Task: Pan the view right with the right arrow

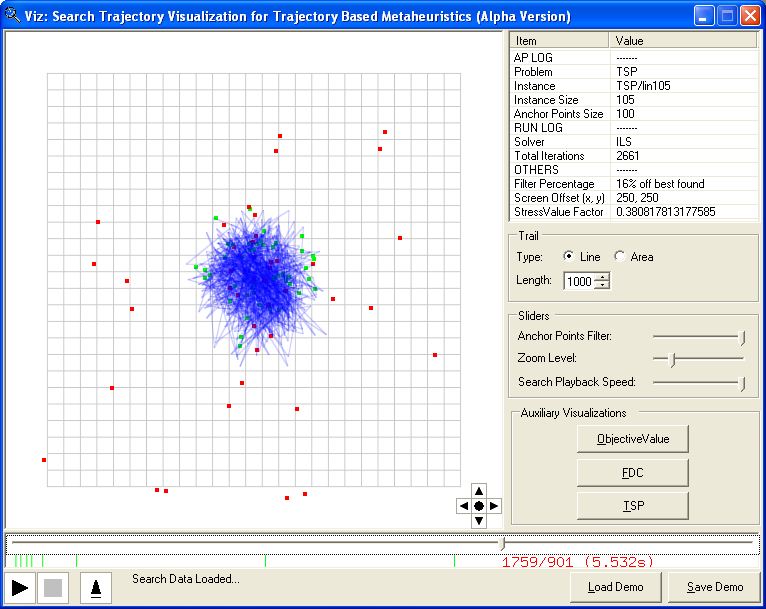Action: click(494, 506)
